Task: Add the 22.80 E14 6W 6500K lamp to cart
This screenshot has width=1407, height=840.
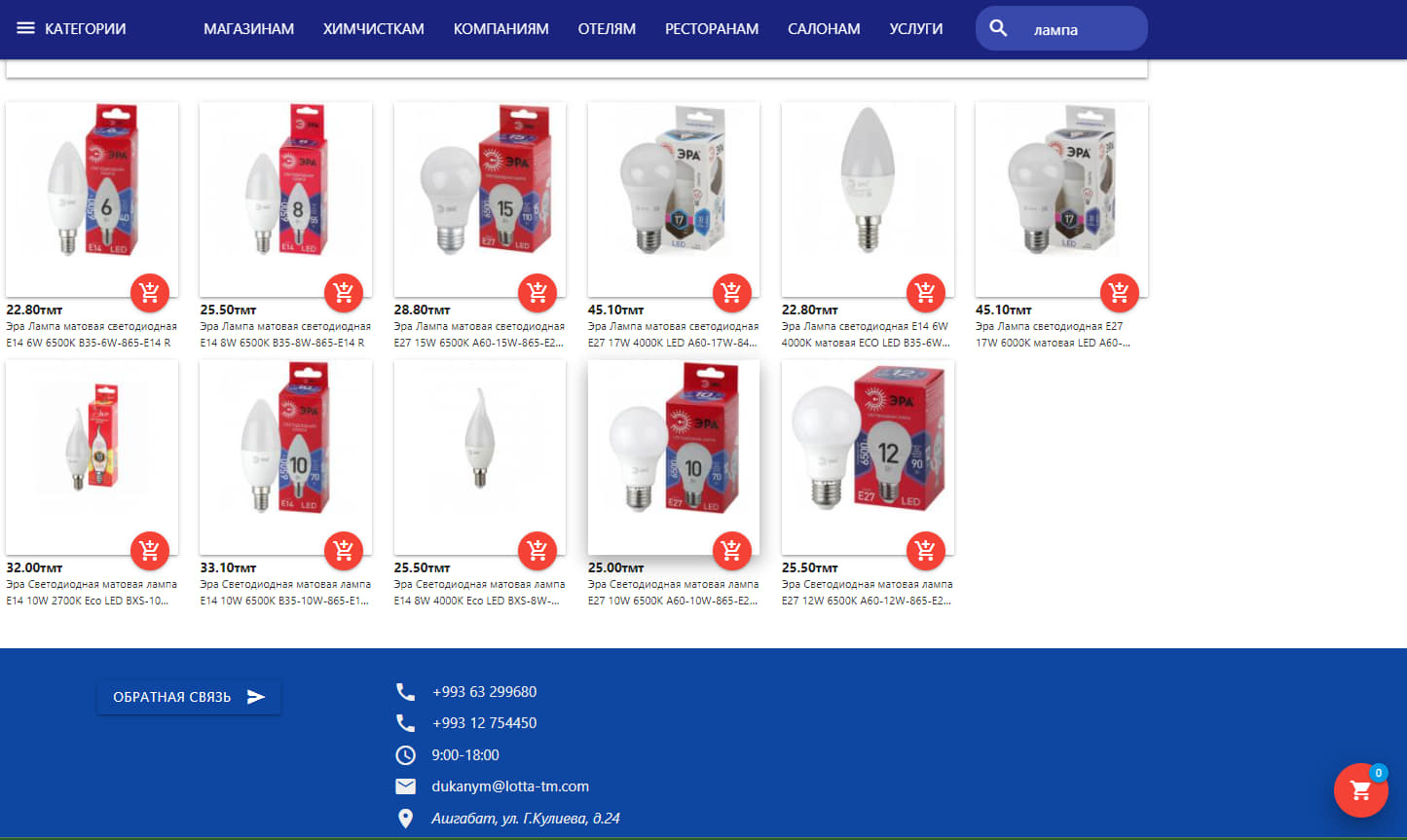Action: (149, 291)
